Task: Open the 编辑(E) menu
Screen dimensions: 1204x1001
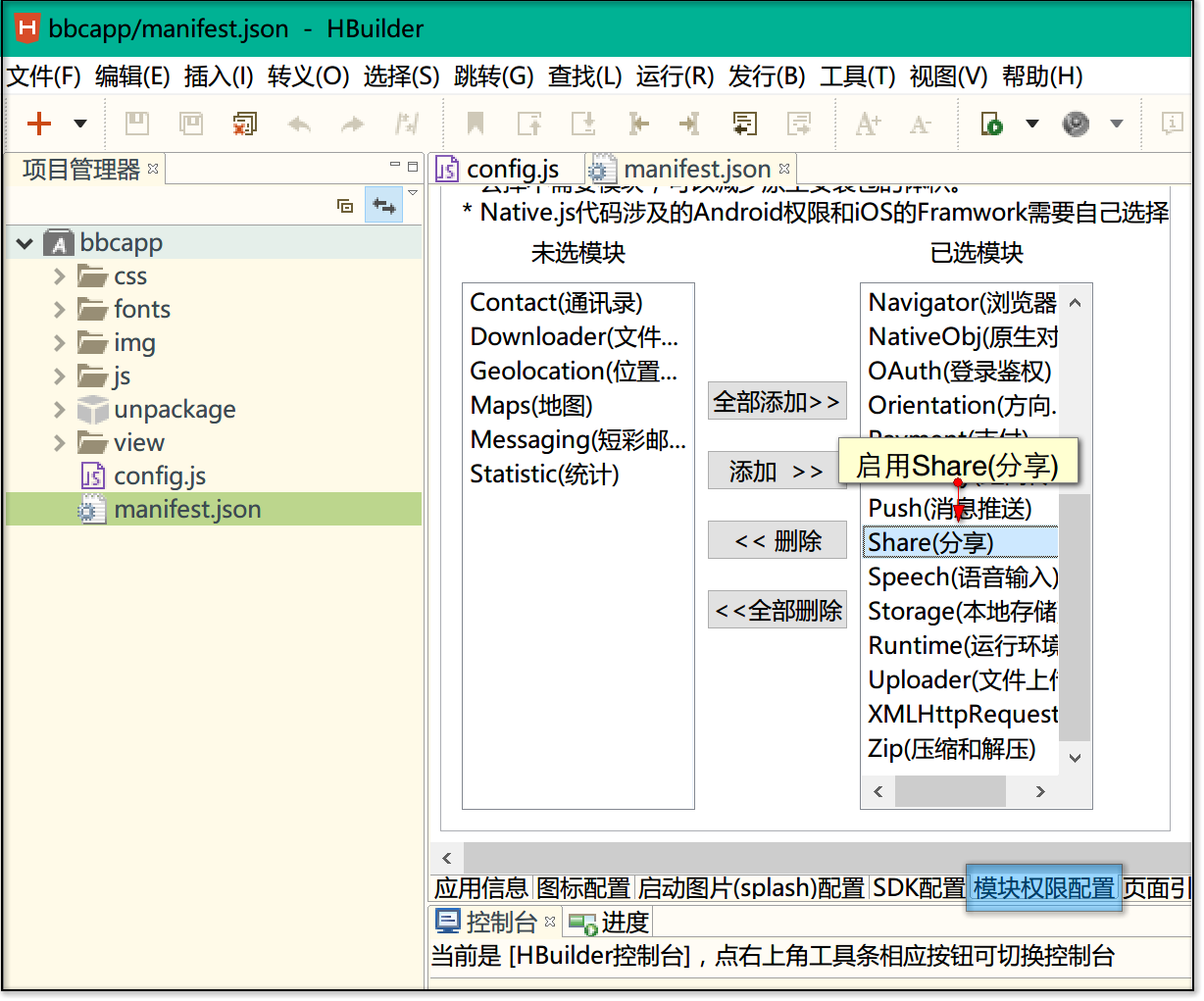Action: (x=132, y=76)
